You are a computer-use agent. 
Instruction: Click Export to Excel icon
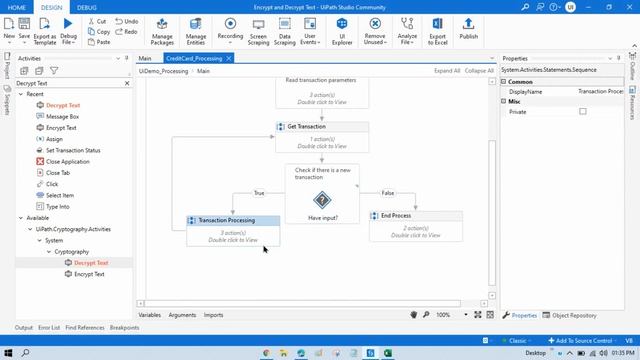coord(438,24)
